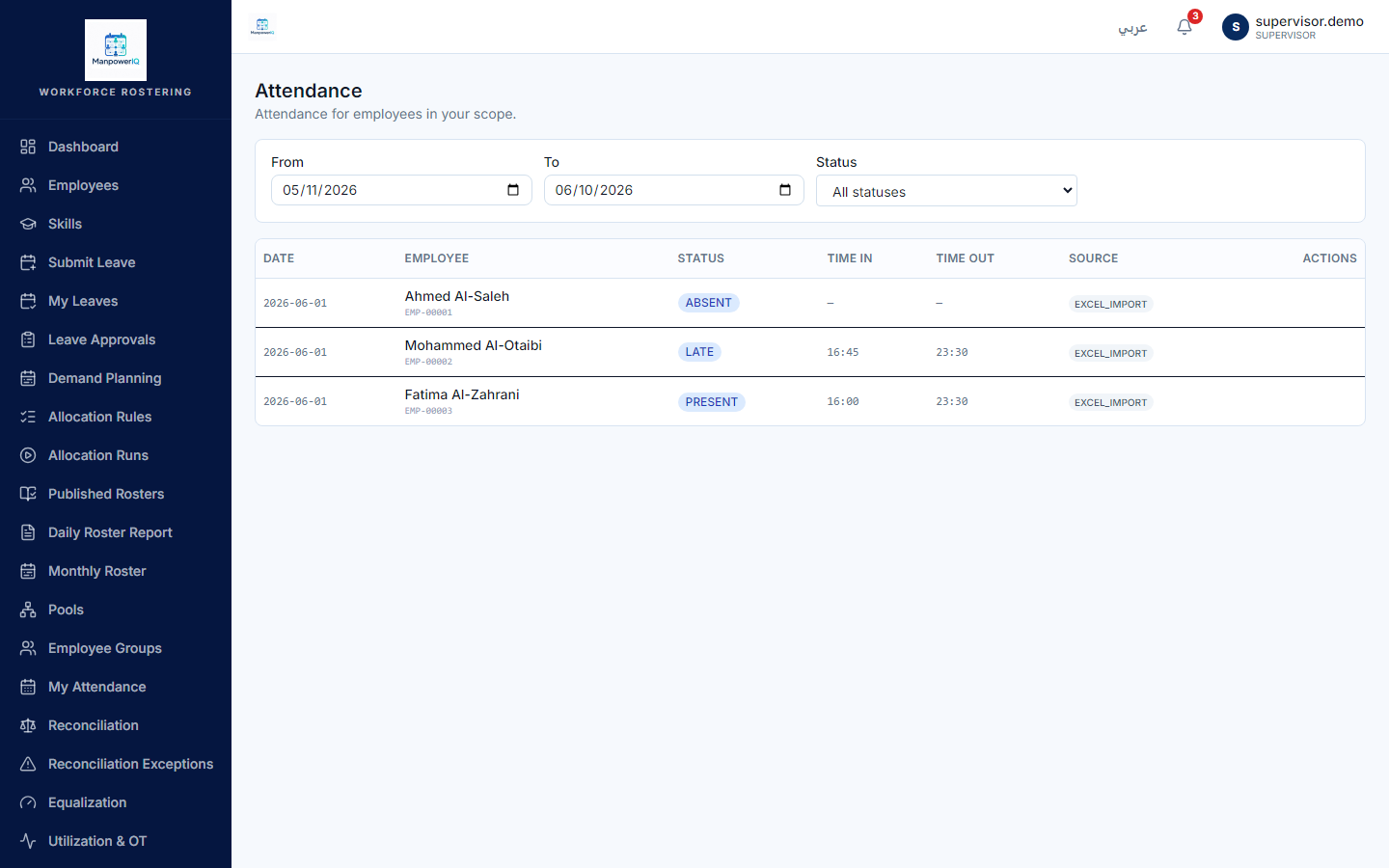Open Daily Roster Report link
Viewport: 1389px width, 868px height.
(116, 532)
